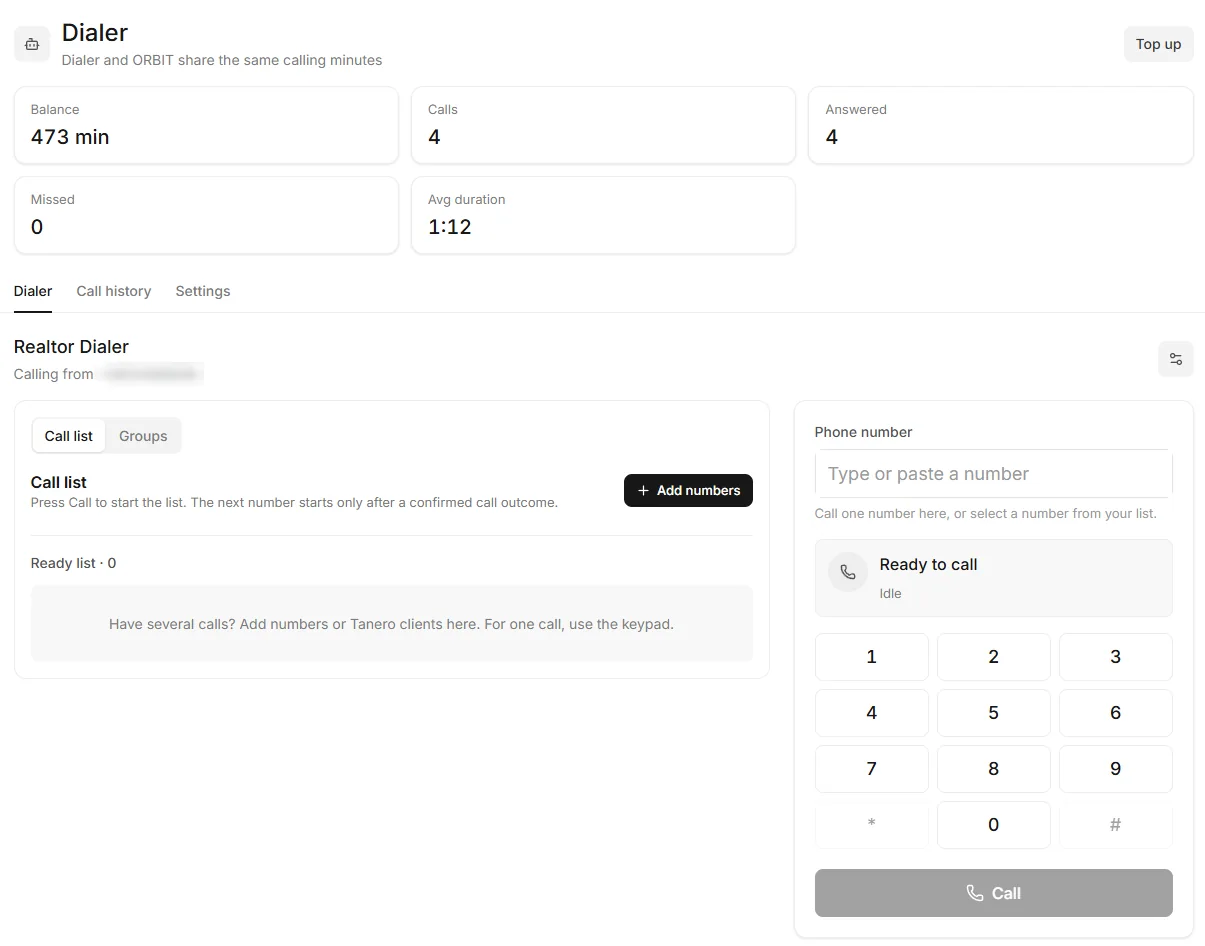The width and height of the screenshot is (1205, 946).
Task: Click 'Dialer and ORBIT share' subtitle
Action: tap(222, 60)
